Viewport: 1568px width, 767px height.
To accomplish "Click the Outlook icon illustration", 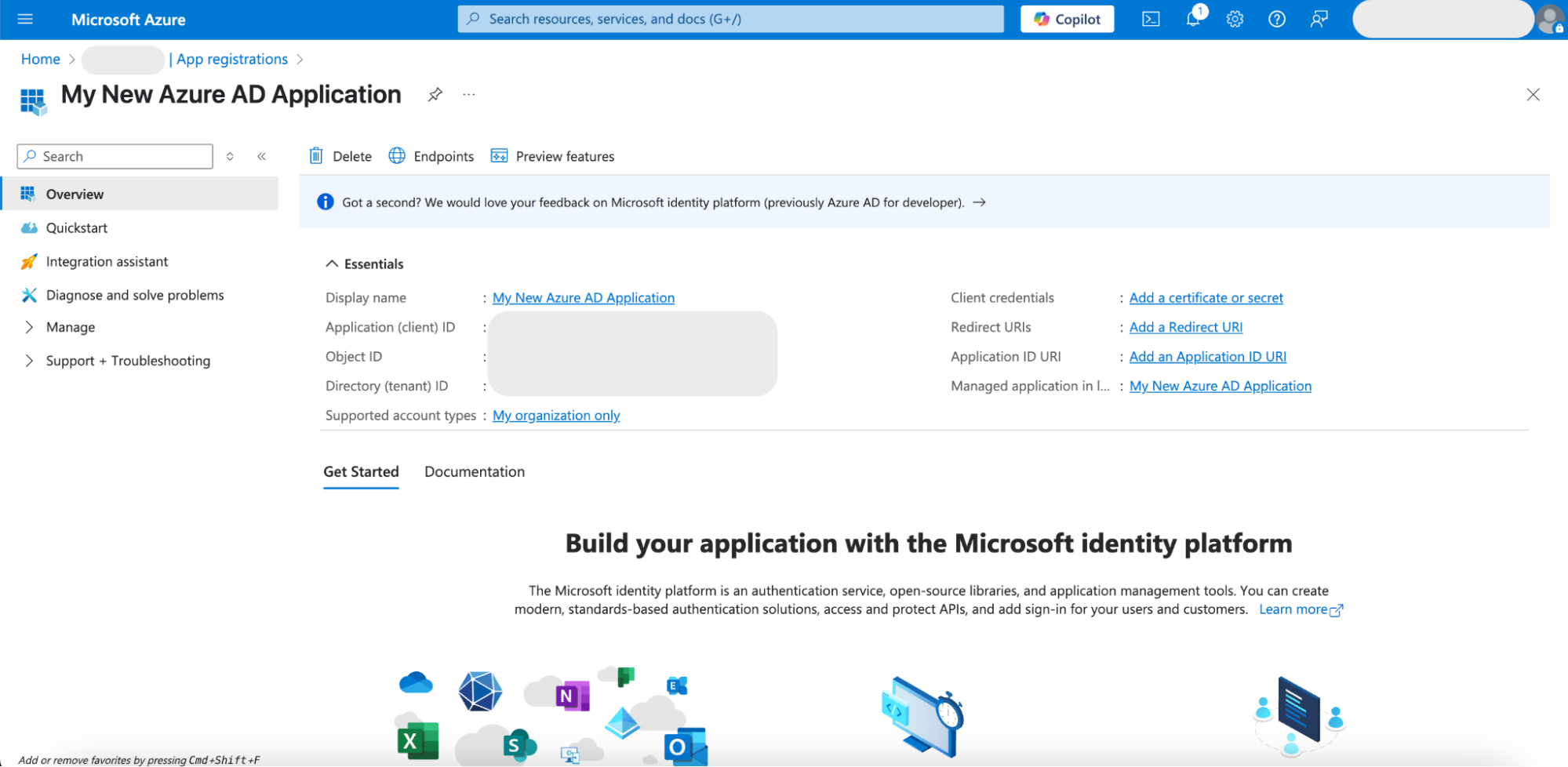I will 685,747.
